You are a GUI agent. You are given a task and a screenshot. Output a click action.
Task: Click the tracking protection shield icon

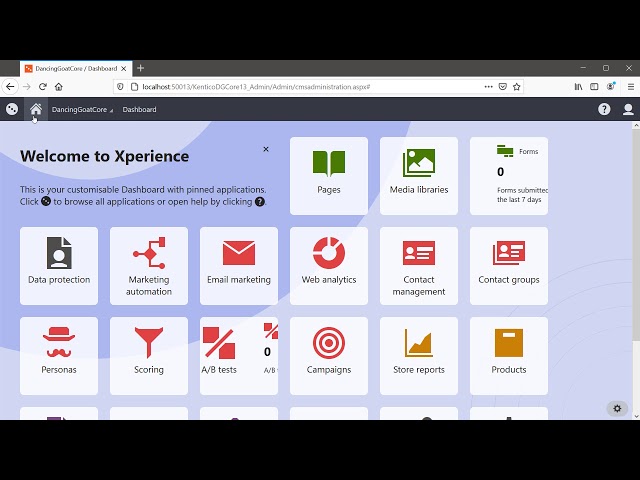(x=120, y=87)
